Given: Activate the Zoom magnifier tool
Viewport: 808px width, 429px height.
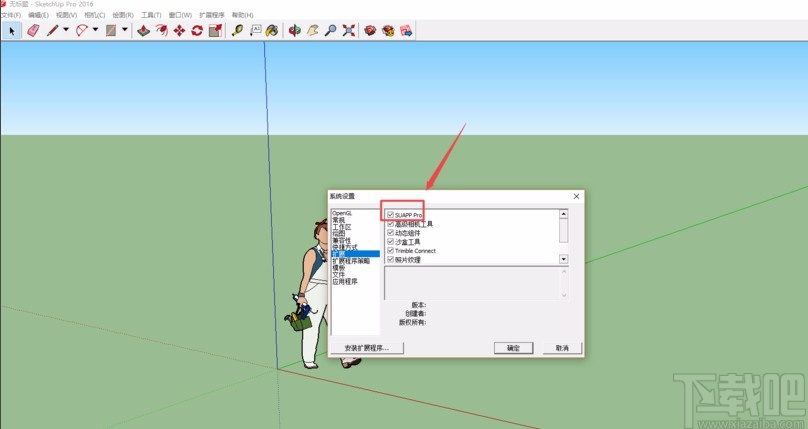Looking at the screenshot, I should [331, 31].
